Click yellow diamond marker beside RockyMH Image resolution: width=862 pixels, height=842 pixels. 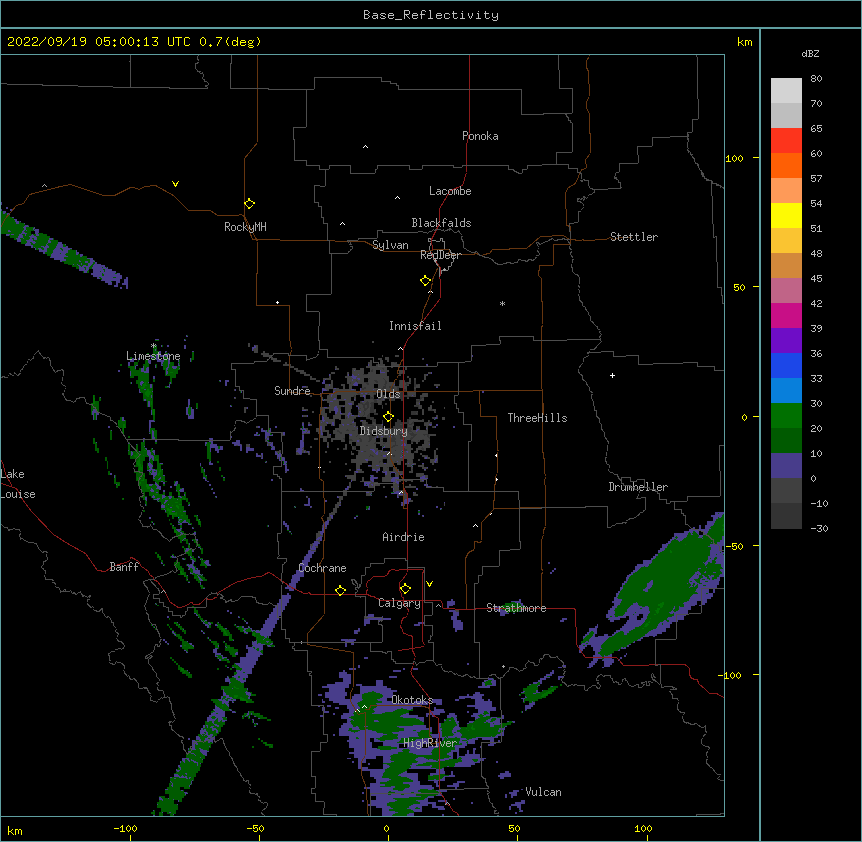[249, 204]
